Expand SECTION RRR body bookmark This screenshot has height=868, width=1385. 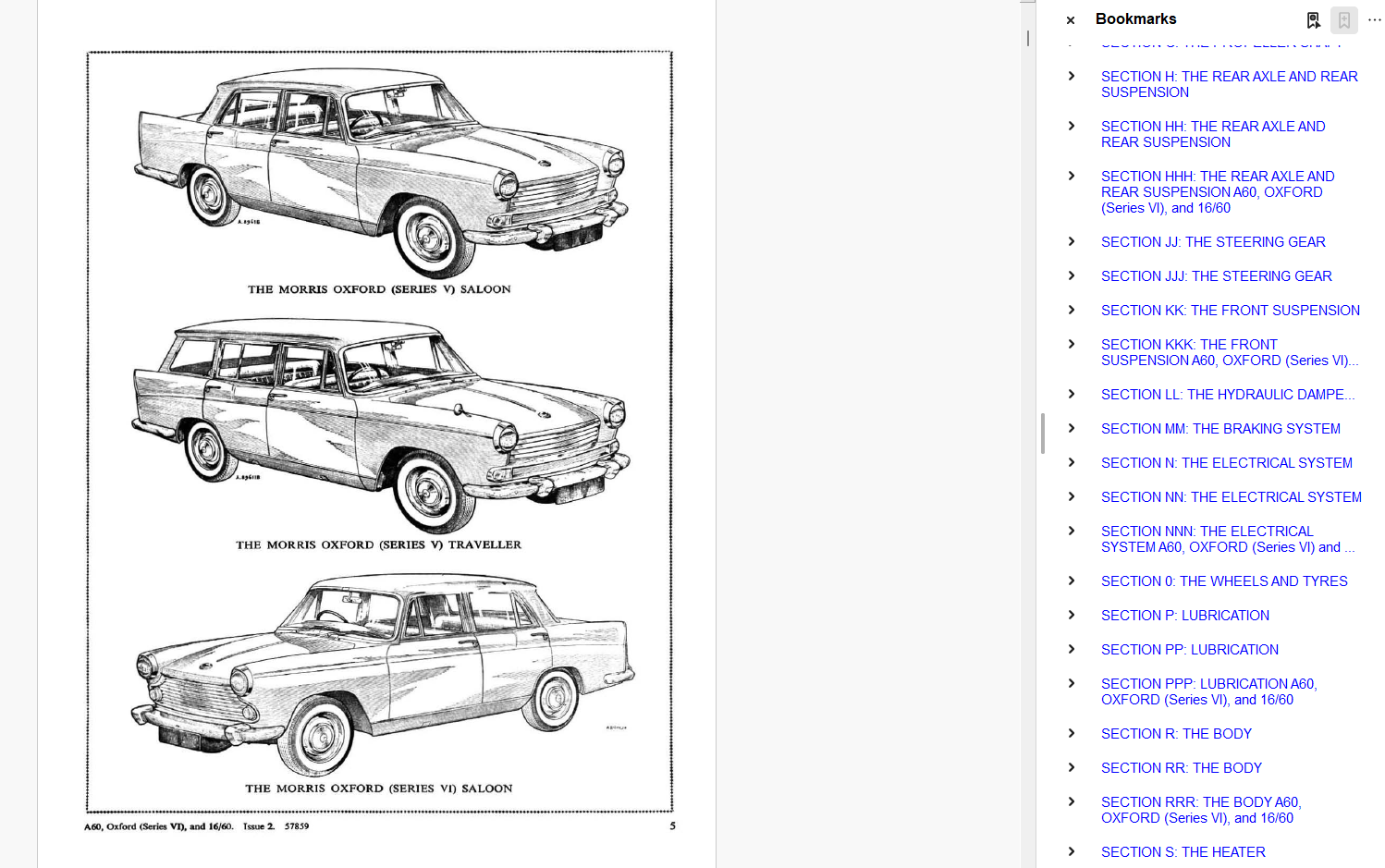[x=1072, y=801]
